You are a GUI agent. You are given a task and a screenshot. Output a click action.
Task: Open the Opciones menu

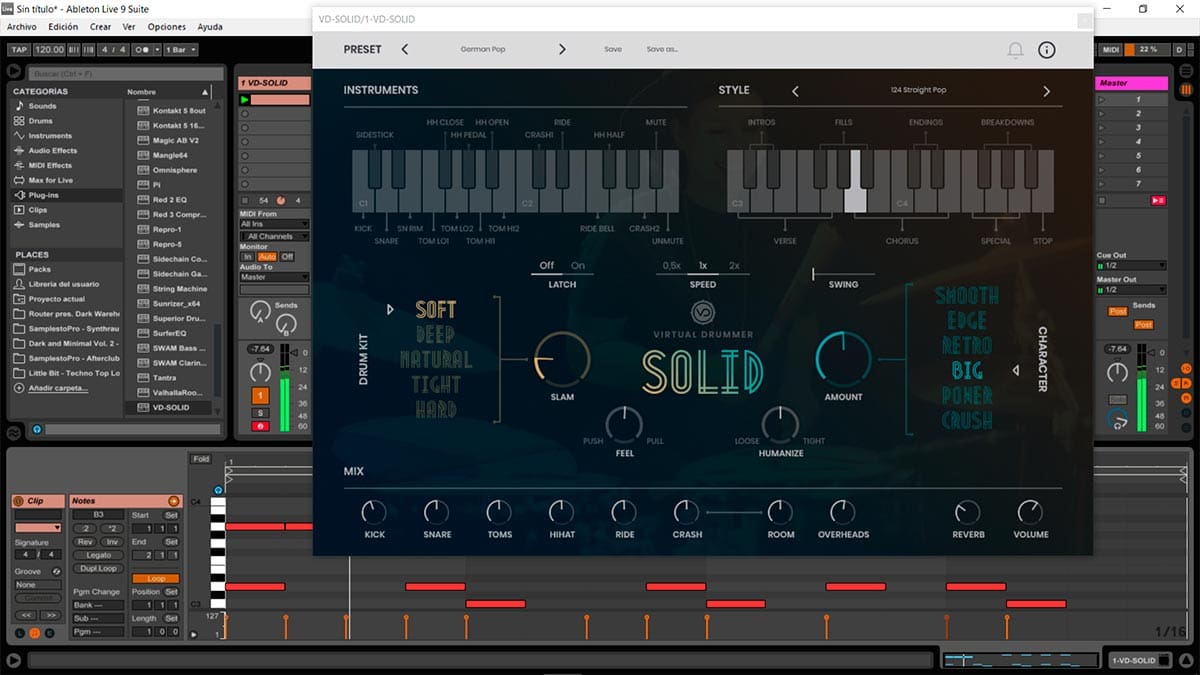[167, 27]
